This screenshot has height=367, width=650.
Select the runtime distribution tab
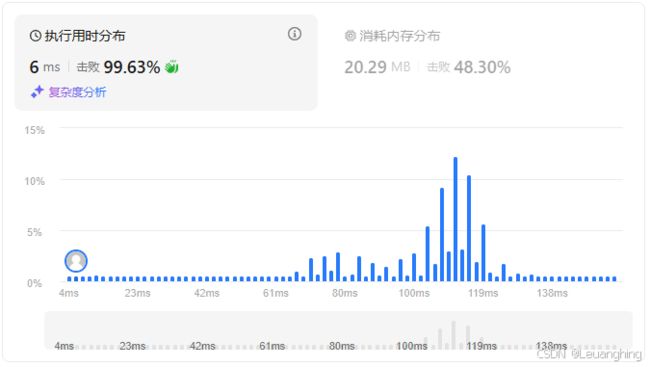(166, 63)
